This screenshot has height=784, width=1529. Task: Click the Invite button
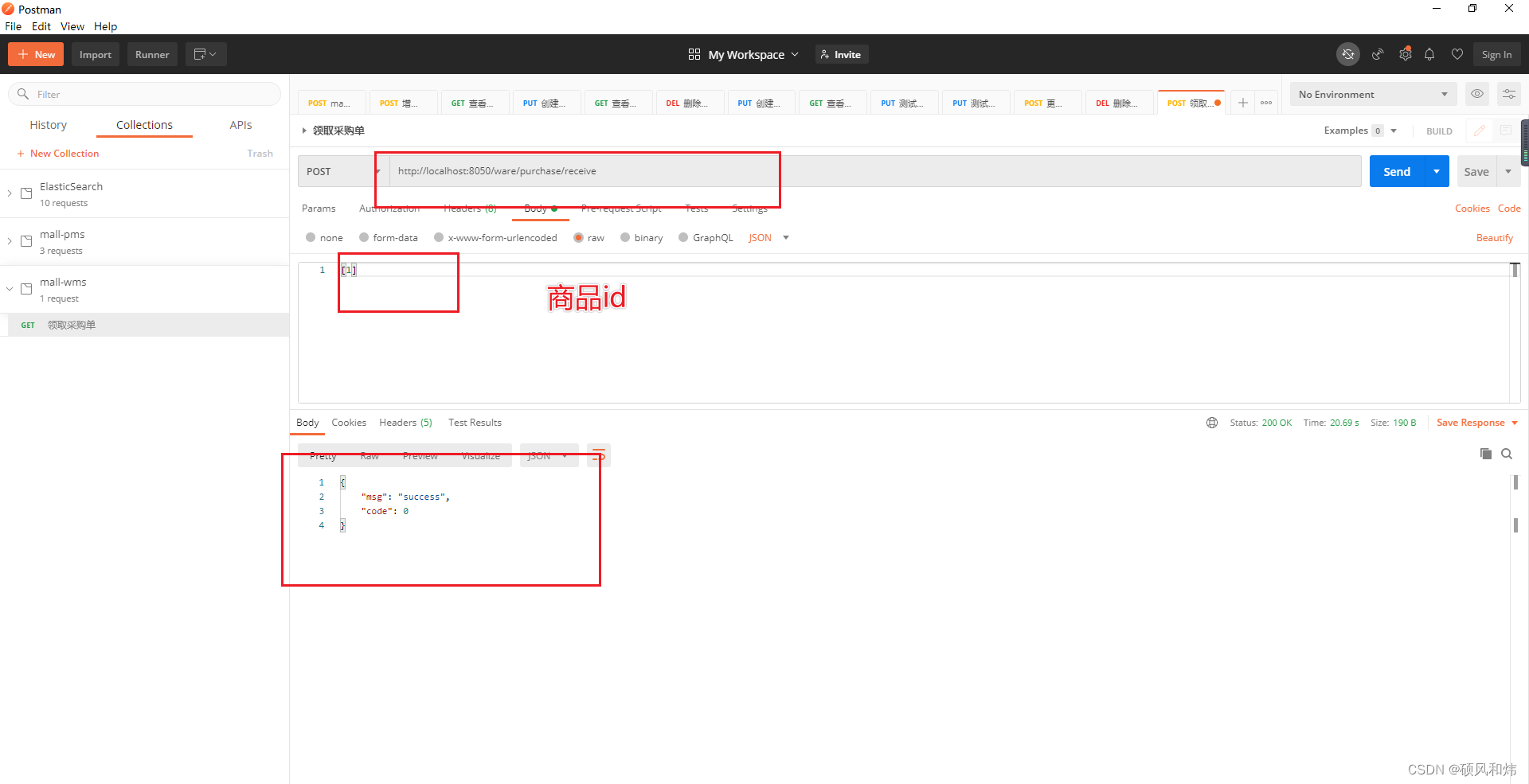coord(841,54)
